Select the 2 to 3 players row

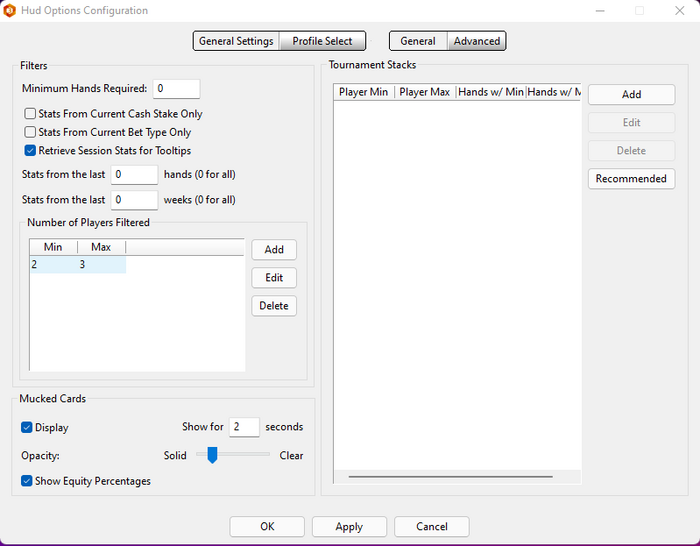pos(78,264)
